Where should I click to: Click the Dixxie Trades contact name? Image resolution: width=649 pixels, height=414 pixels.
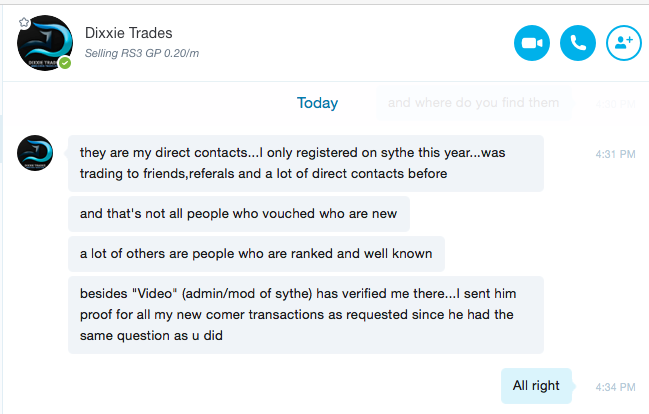pyautogui.click(x=128, y=33)
